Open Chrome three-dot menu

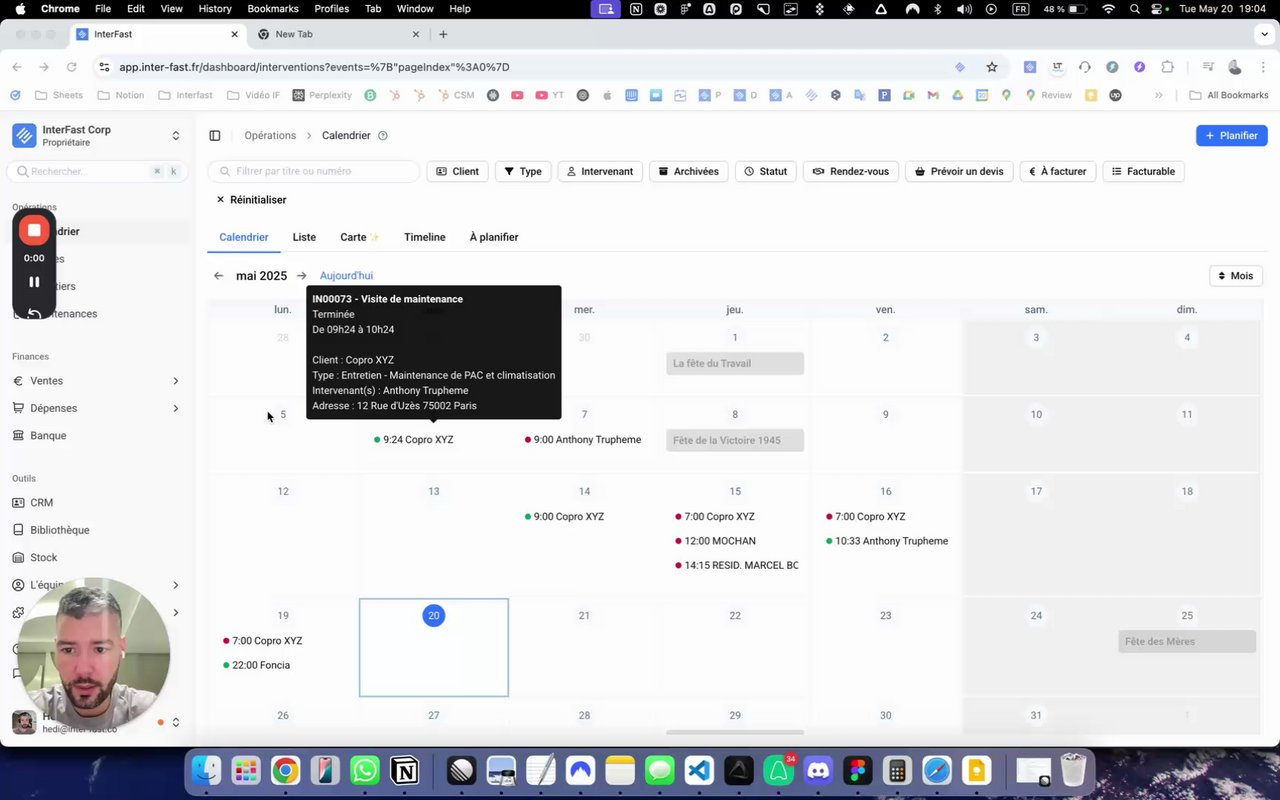pyautogui.click(x=1262, y=67)
